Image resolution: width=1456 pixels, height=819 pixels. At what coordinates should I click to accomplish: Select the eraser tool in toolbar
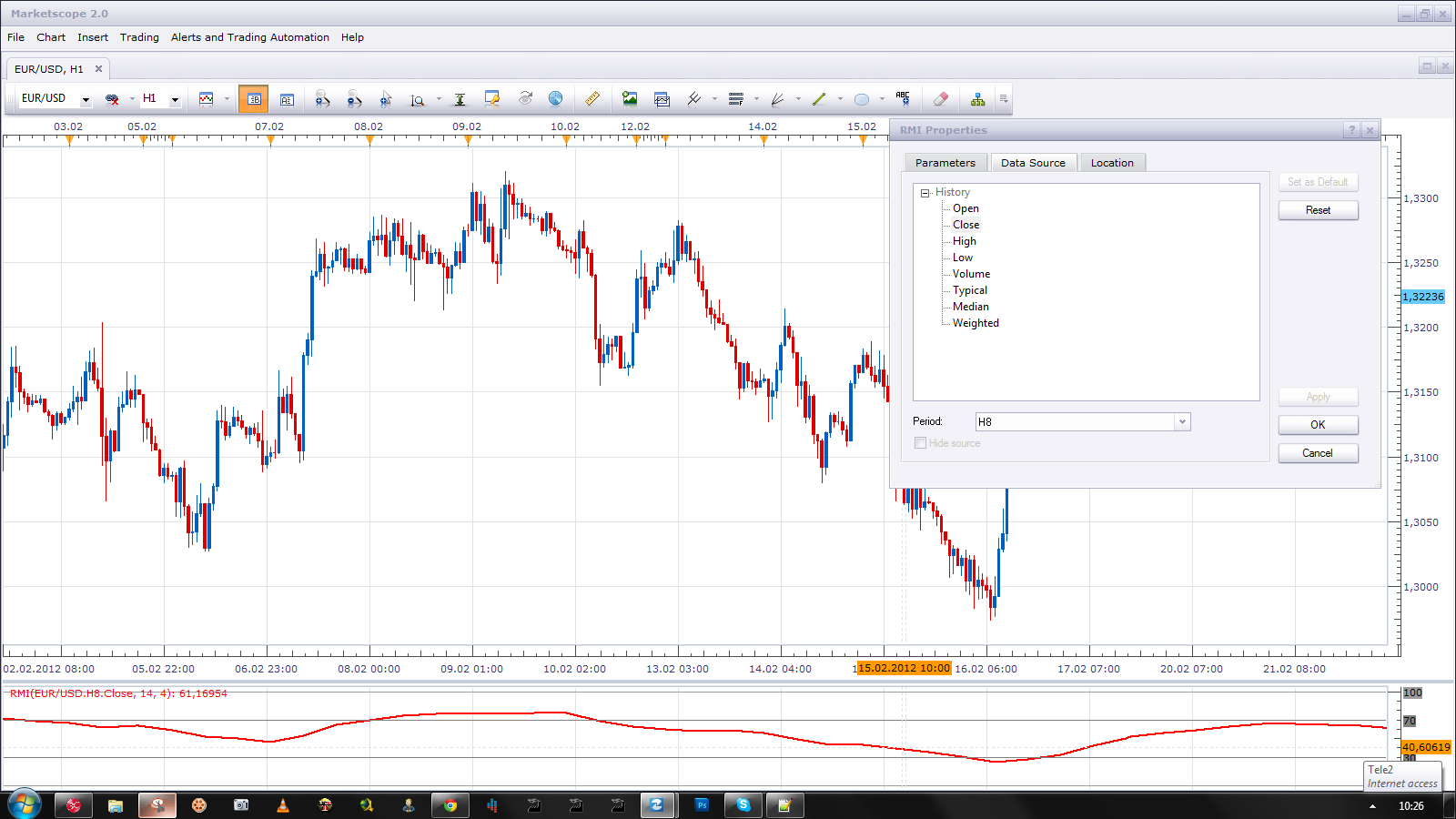941,99
